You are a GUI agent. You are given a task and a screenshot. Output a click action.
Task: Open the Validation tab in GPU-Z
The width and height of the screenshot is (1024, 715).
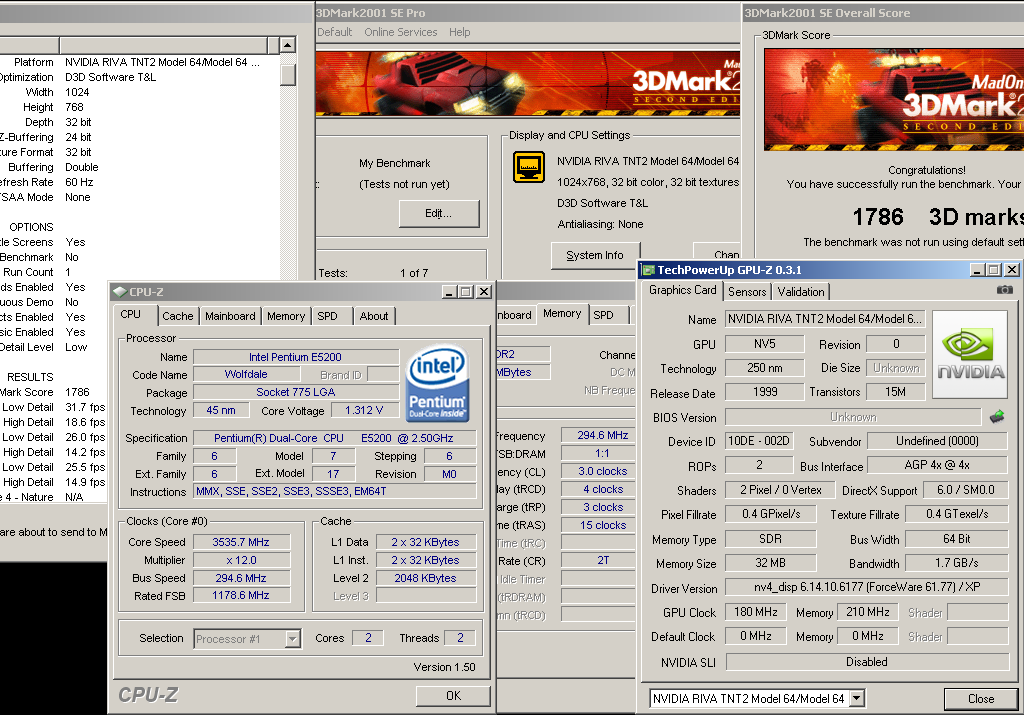pyautogui.click(x=801, y=292)
